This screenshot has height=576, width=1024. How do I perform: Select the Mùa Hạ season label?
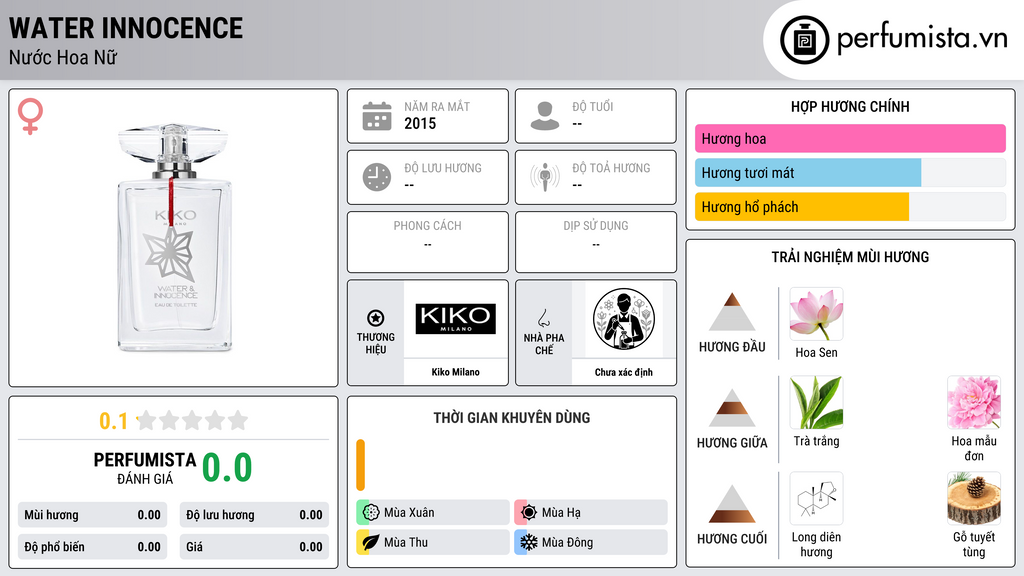pos(561,513)
